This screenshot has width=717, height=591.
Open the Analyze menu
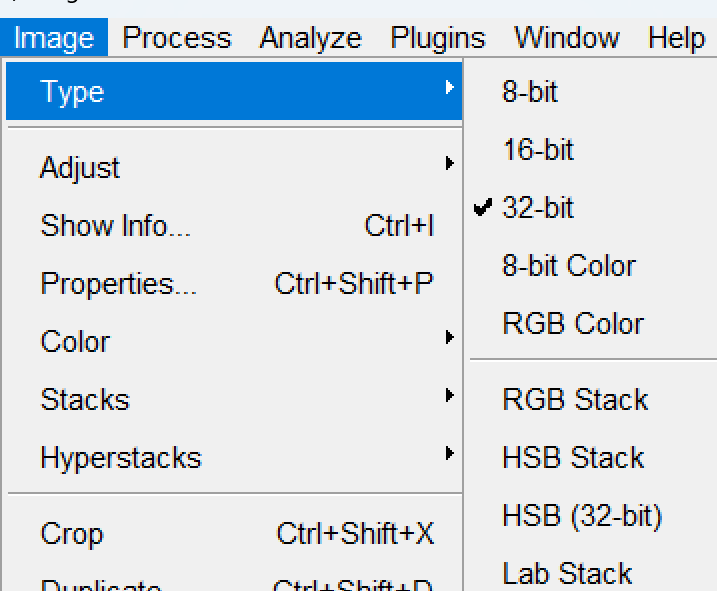(x=310, y=39)
